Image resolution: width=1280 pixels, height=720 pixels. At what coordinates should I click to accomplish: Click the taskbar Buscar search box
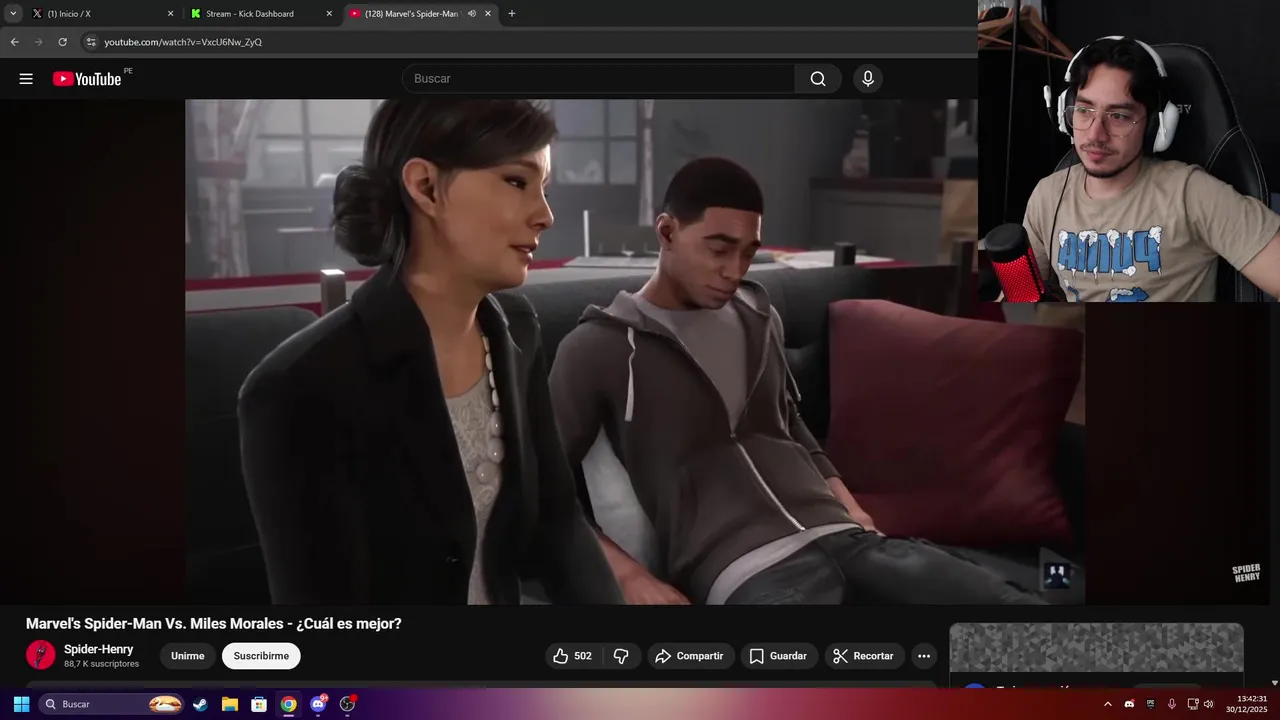[112, 704]
